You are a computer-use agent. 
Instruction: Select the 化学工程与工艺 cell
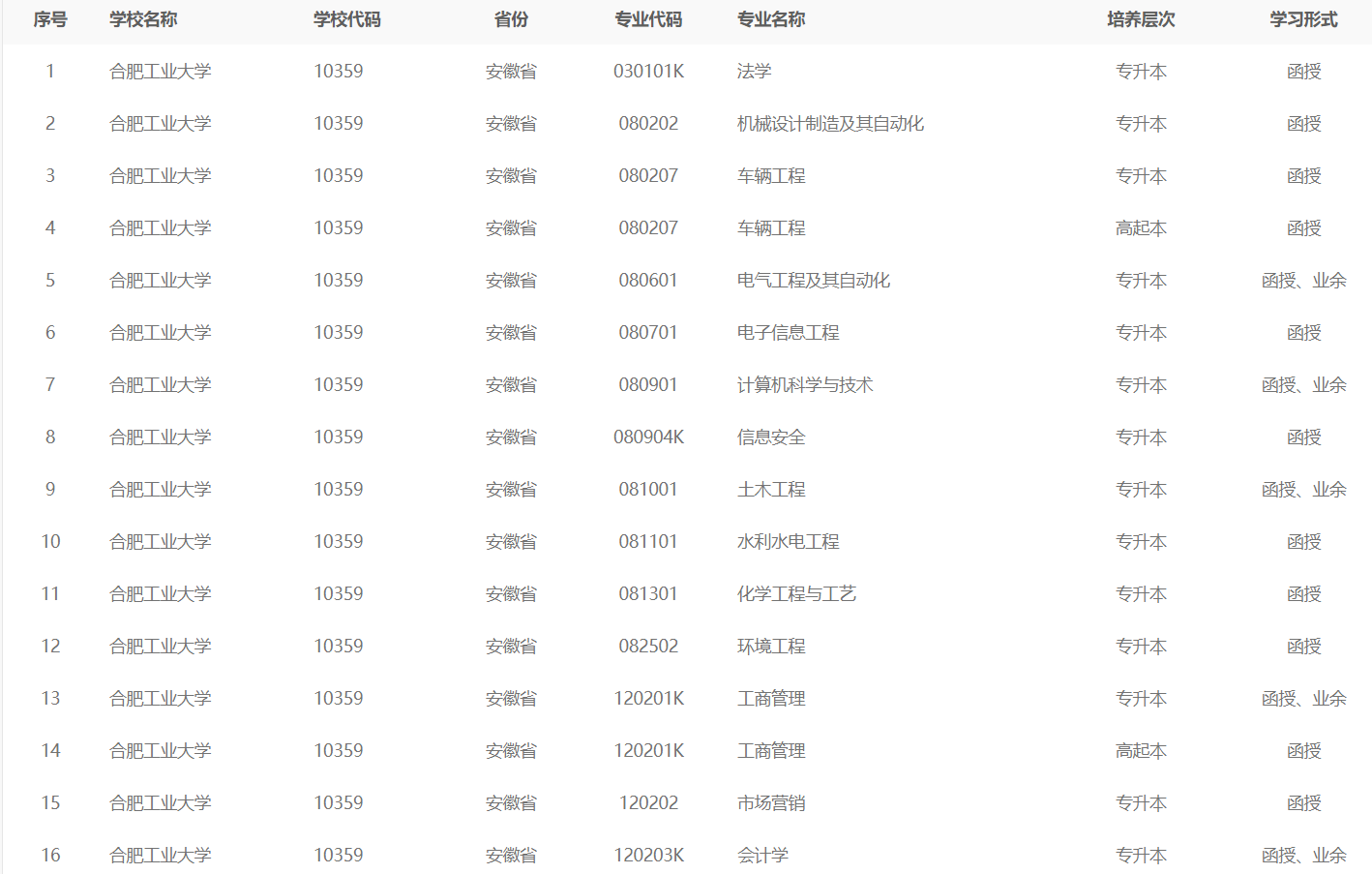coord(796,594)
